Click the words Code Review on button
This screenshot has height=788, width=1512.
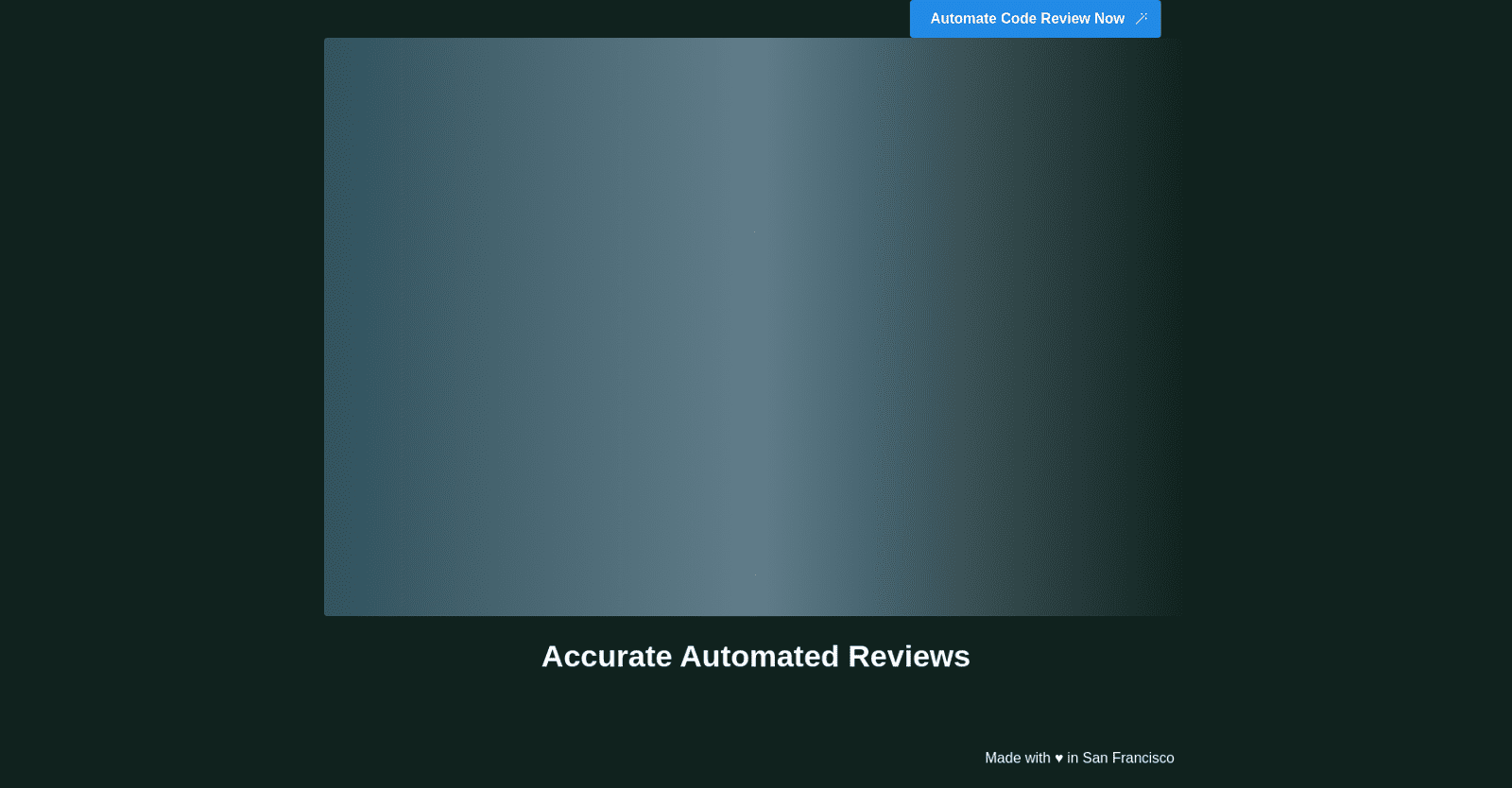(1045, 19)
